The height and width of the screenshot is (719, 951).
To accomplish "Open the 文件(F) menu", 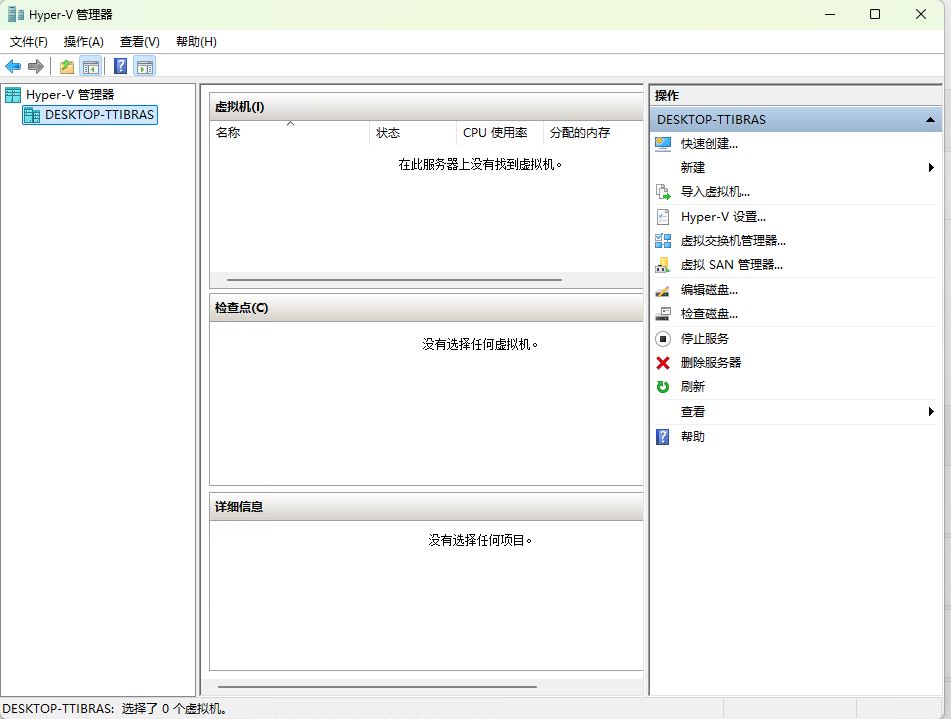I will [x=29, y=41].
